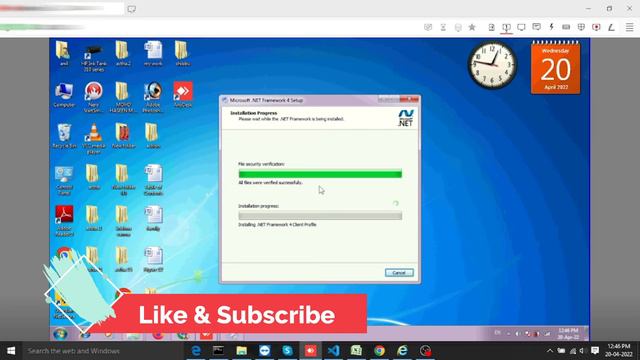Click the star favorite icon in toolbar
Screen dimensions: 640x360
(472, 27)
